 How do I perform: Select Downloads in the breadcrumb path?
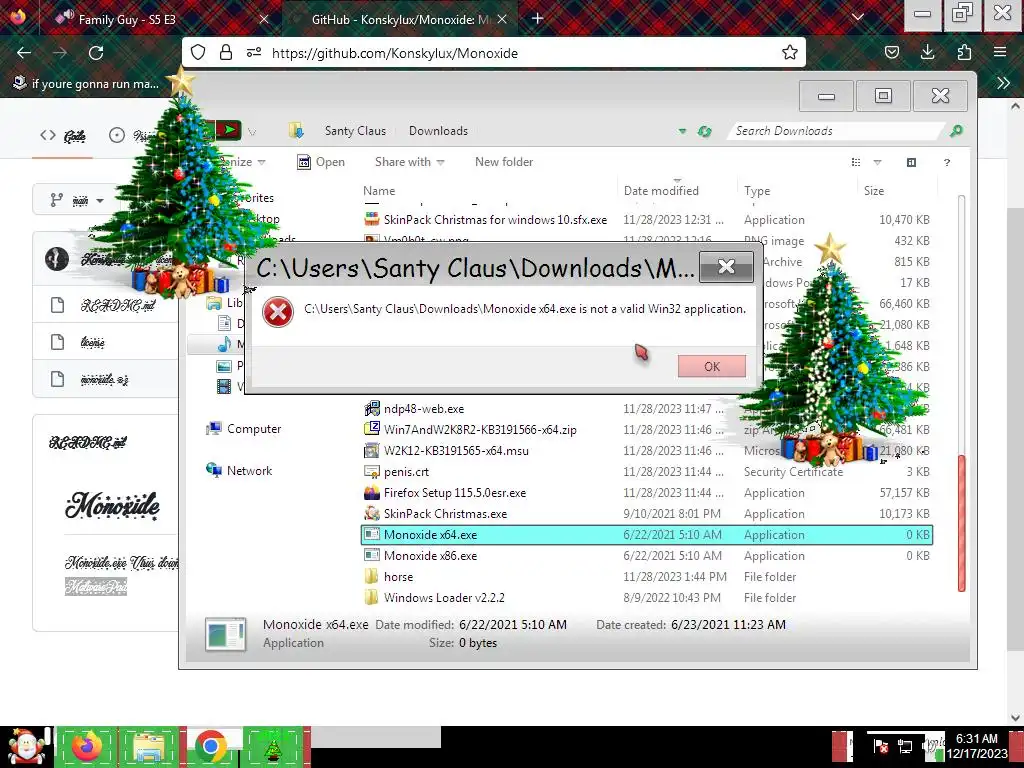[438, 131]
